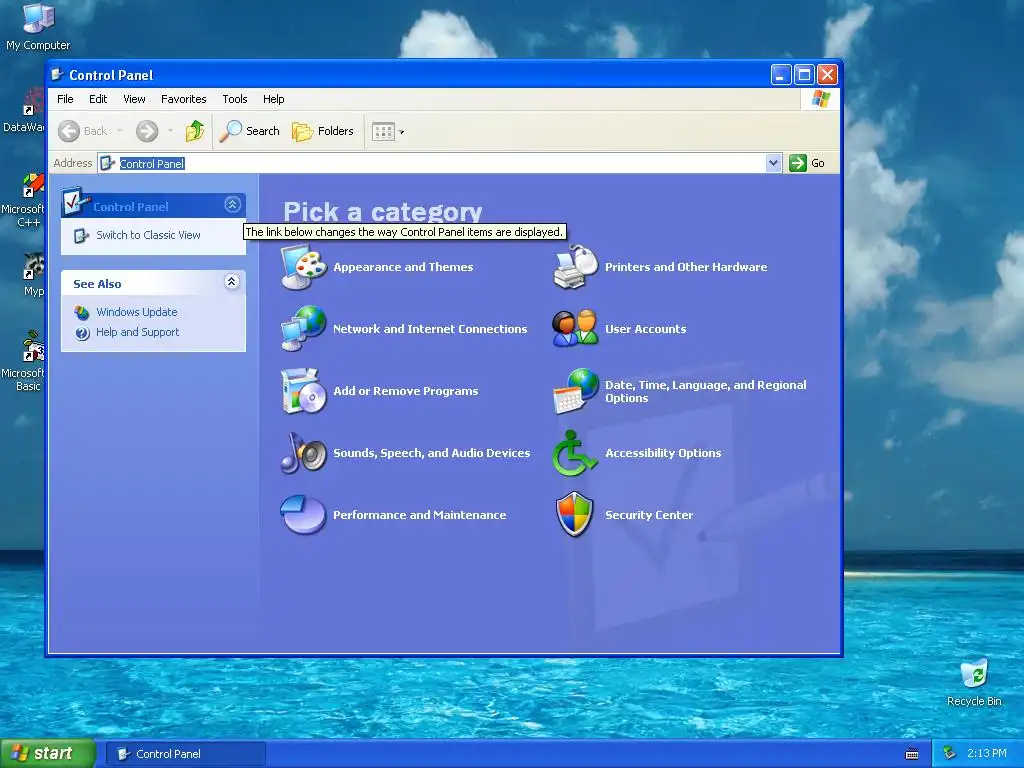Minimize the Control Panel window
Screen dimensions: 1024x768
pos(781,74)
